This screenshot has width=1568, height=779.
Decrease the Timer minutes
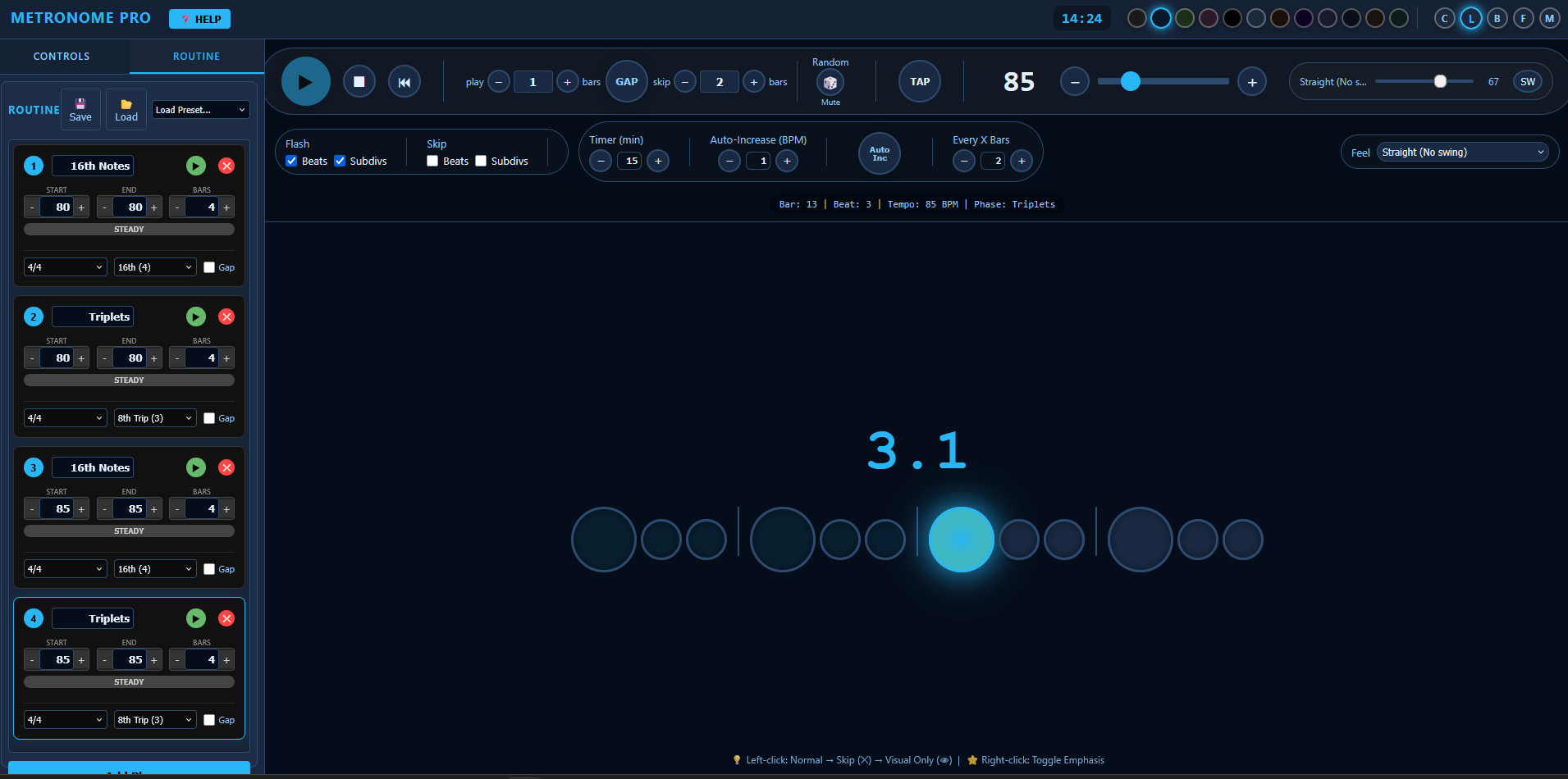[601, 161]
